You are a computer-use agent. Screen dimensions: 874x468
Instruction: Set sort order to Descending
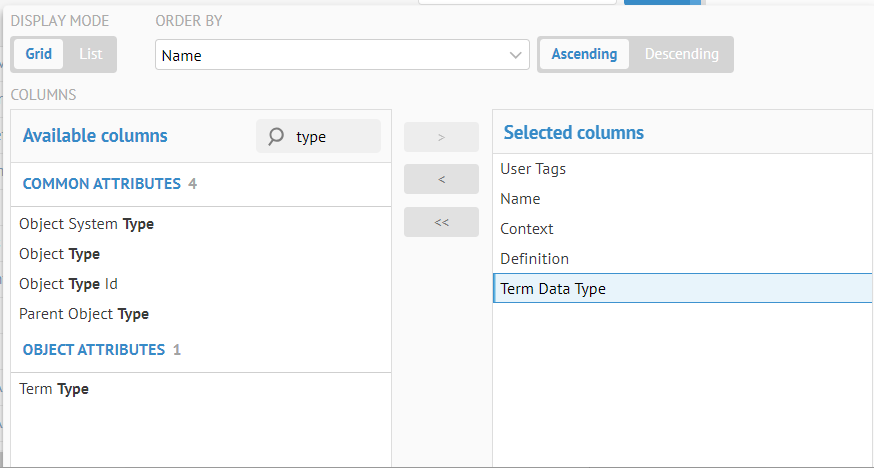pos(681,54)
